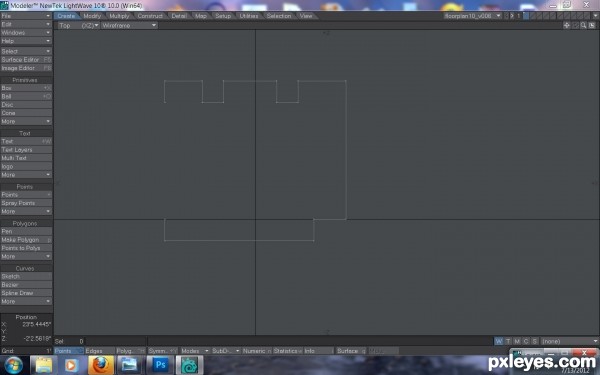Open the Select dropdown menu

26,51
